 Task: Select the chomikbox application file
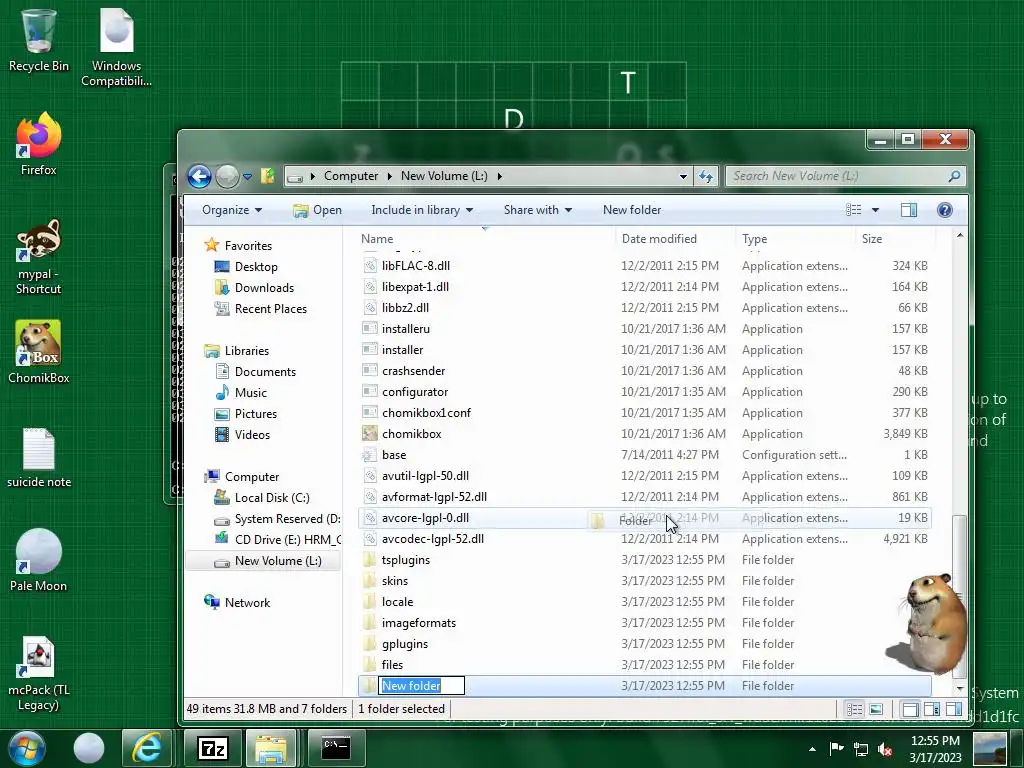point(644,434)
